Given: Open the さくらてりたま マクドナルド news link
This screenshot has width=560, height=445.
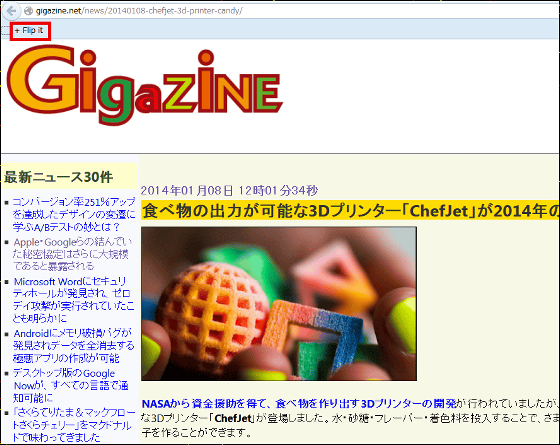Looking at the screenshot, I should [74, 425].
